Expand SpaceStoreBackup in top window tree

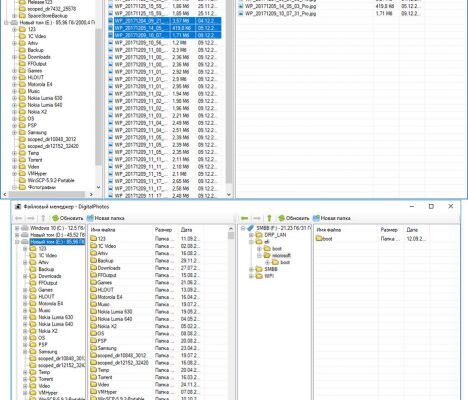(x=14, y=16)
